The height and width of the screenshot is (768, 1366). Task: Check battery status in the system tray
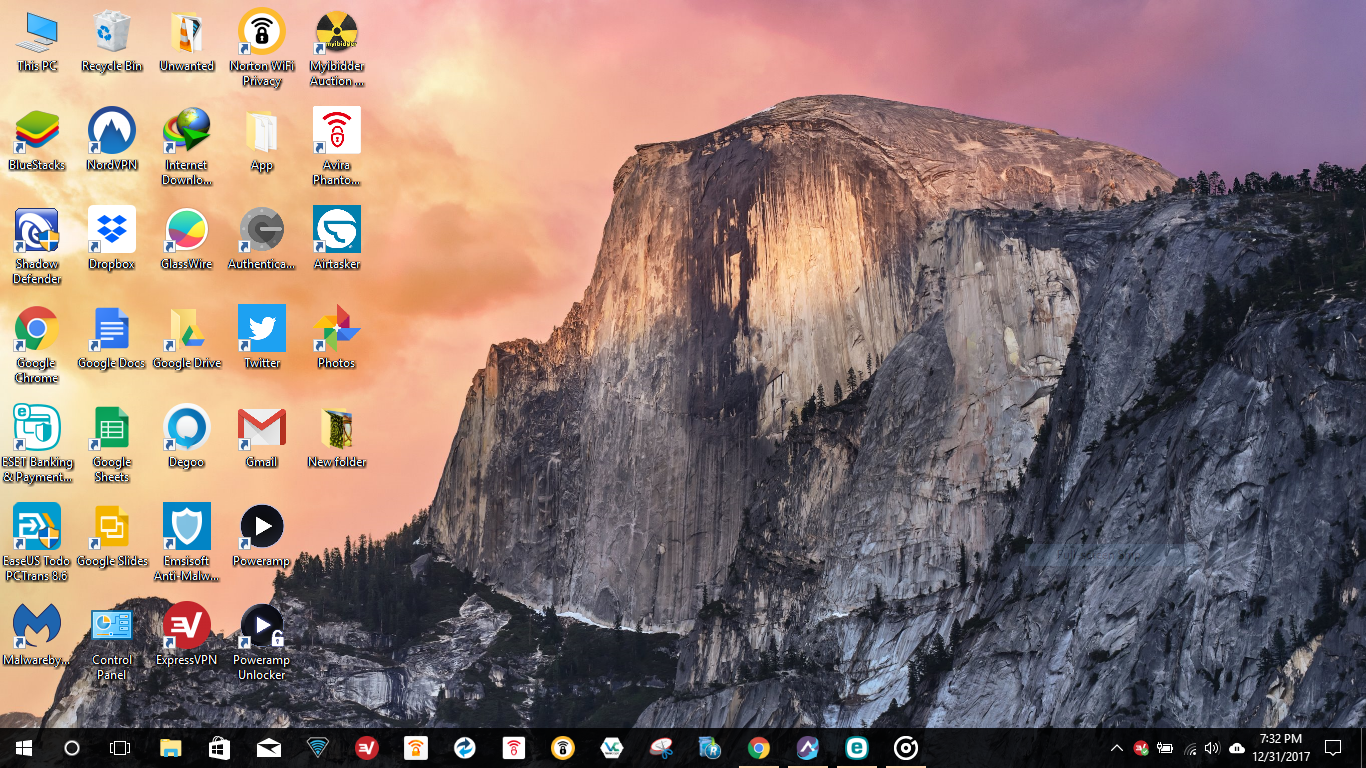pyautogui.click(x=1165, y=748)
